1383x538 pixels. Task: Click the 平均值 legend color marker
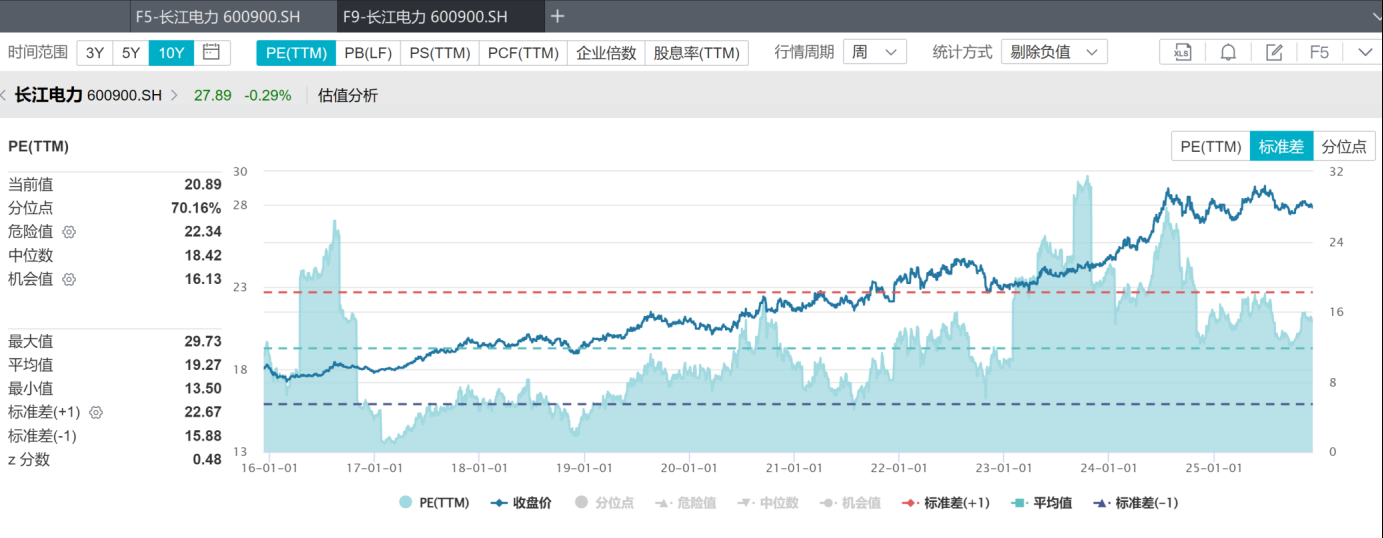pos(1022,503)
